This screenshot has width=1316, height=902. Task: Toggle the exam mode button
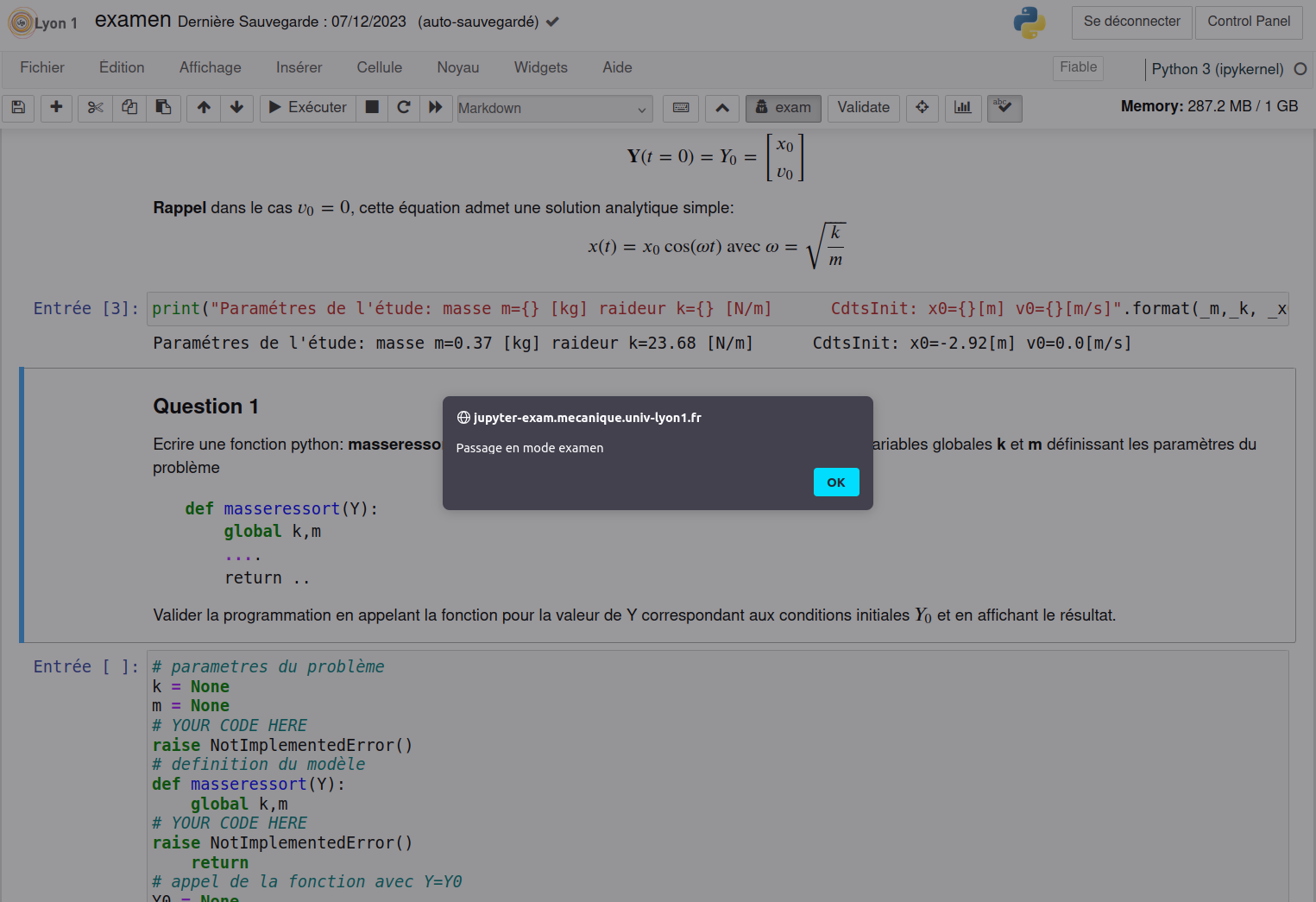pyautogui.click(x=783, y=108)
